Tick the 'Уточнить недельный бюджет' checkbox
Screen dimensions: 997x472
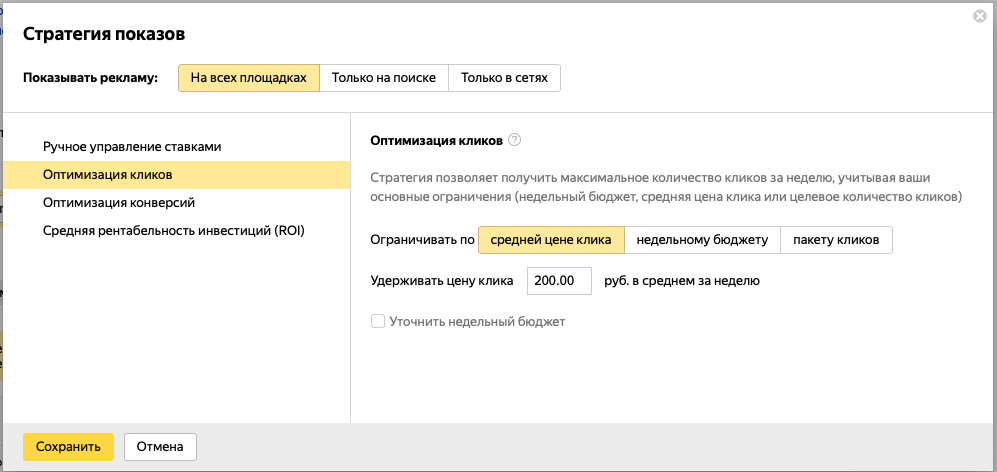(x=378, y=322)
